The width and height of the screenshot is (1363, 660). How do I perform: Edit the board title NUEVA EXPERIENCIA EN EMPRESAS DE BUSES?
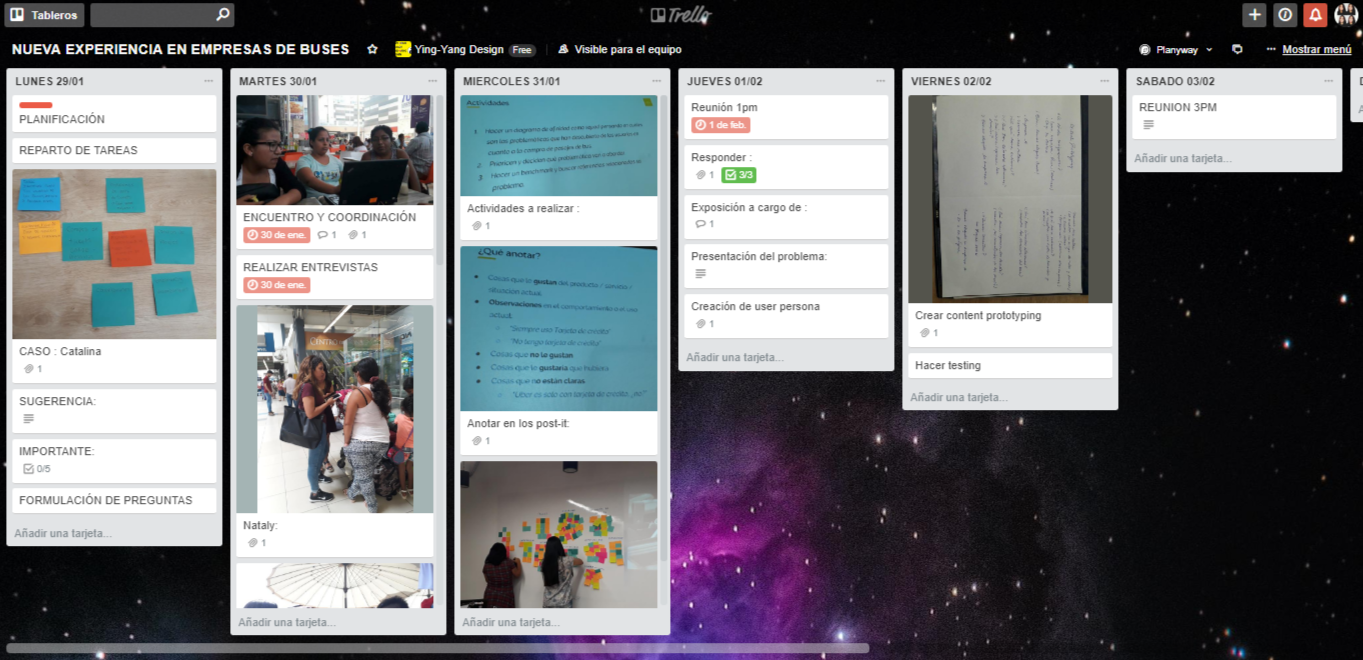pyautogui.click(x=181, y=49)
